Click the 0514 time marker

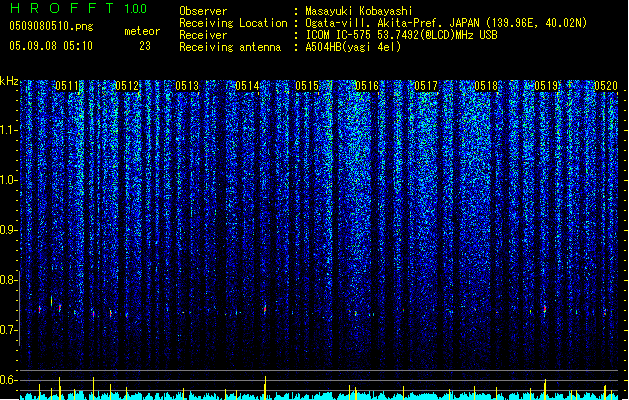(247, 86)
